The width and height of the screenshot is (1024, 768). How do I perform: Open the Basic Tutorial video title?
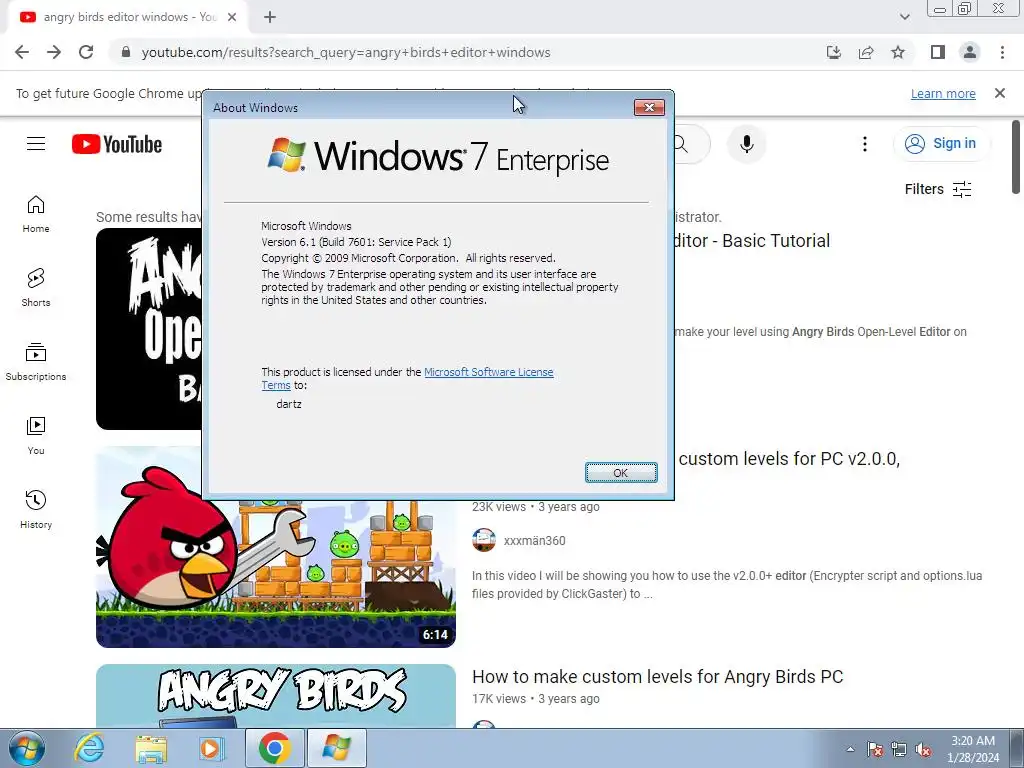751,241
